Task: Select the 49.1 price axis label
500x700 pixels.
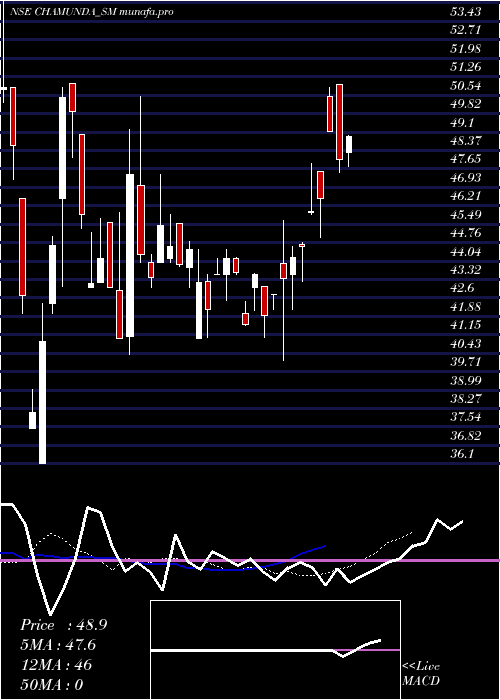Action: tap(462, 123)
